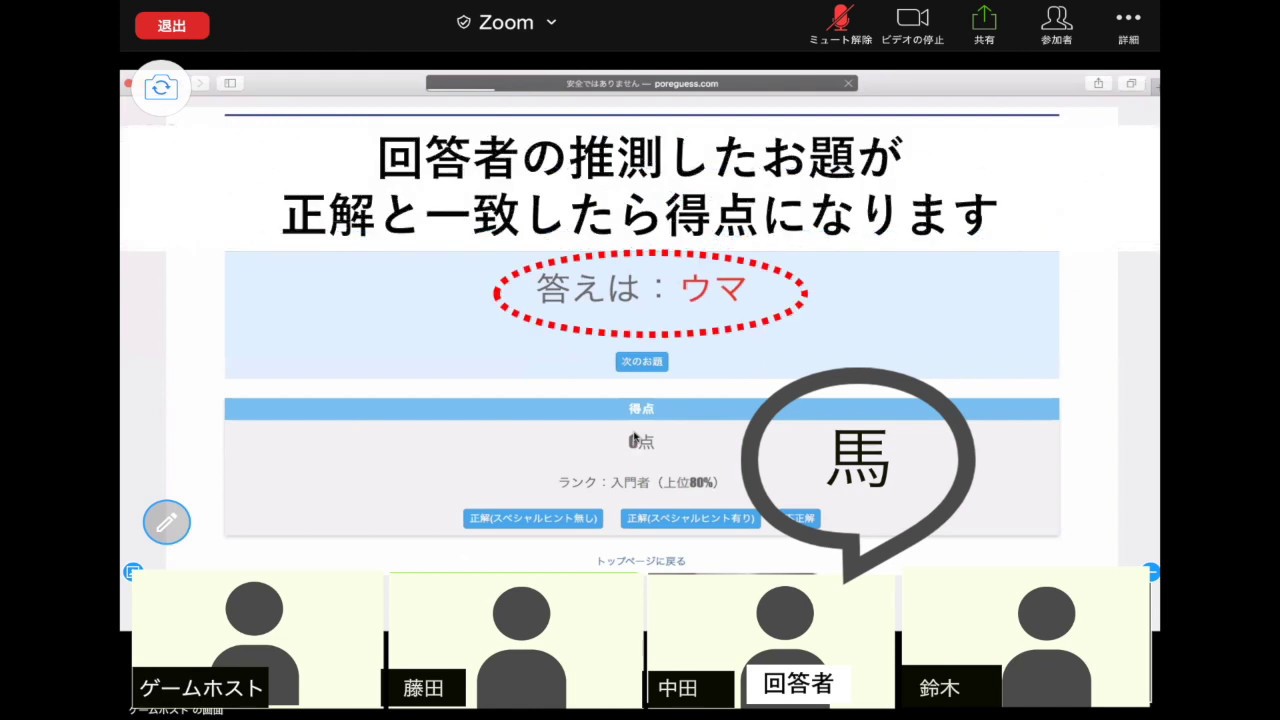The image size is (1280, 720).
Task: Open the 詳細 more options menu
Action: click(x=1128, y=26)
